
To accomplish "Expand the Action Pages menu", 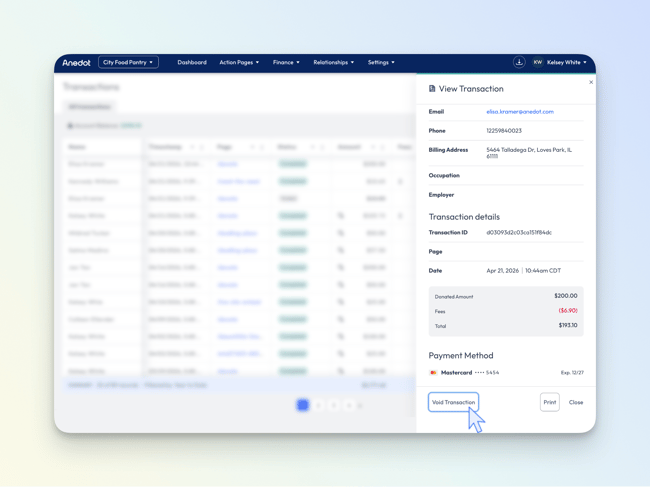I will [239, 62].
